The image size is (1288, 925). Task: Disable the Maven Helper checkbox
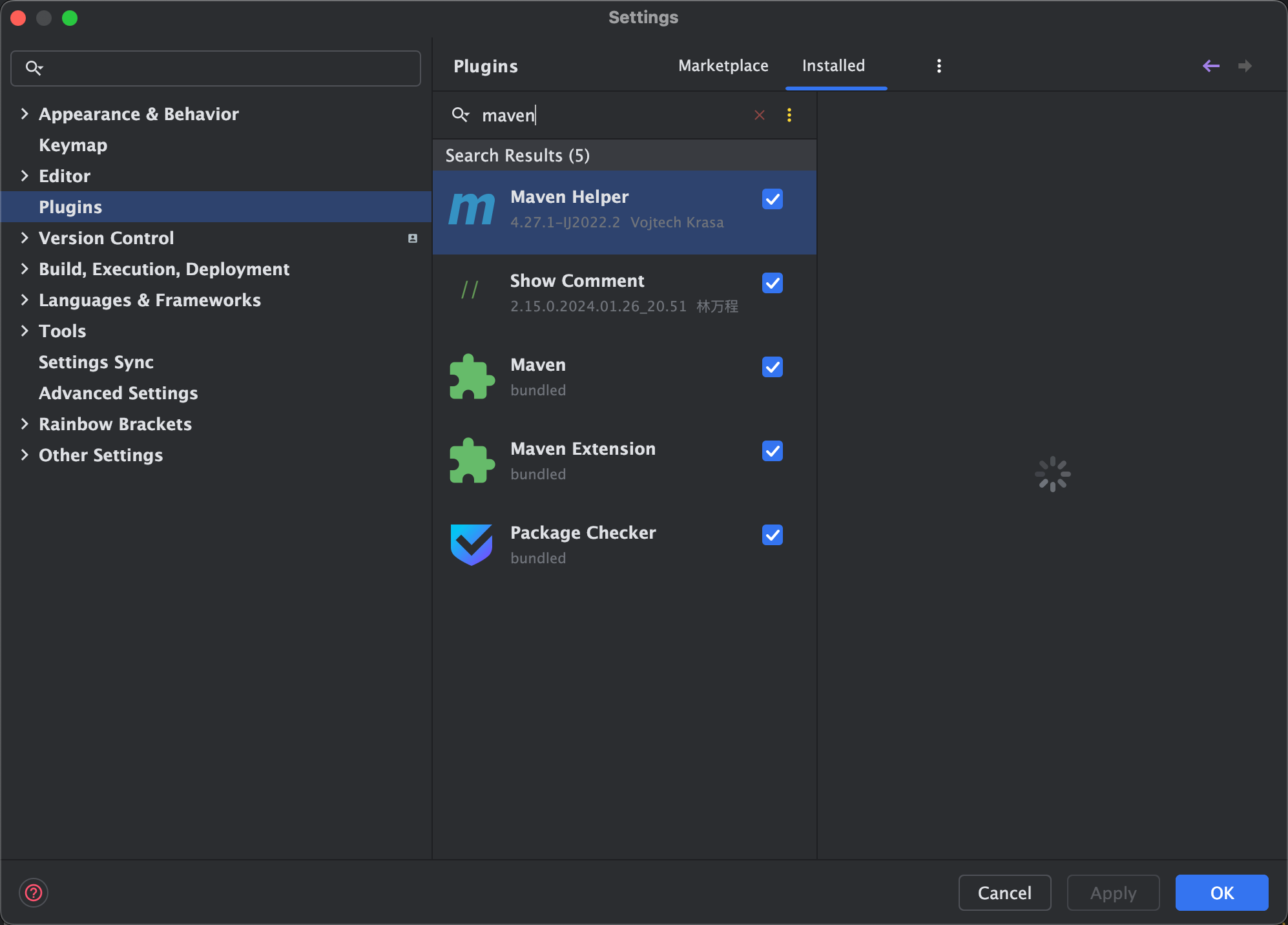pyautogui.click(x=773, y=199)
